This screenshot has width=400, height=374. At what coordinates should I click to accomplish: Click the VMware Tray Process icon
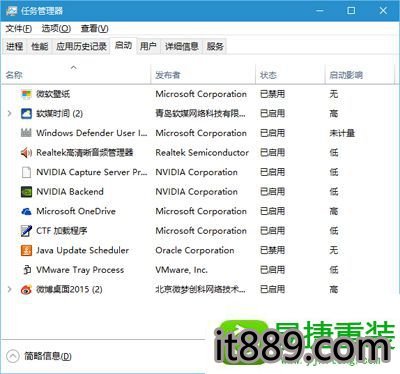point(27,270)
